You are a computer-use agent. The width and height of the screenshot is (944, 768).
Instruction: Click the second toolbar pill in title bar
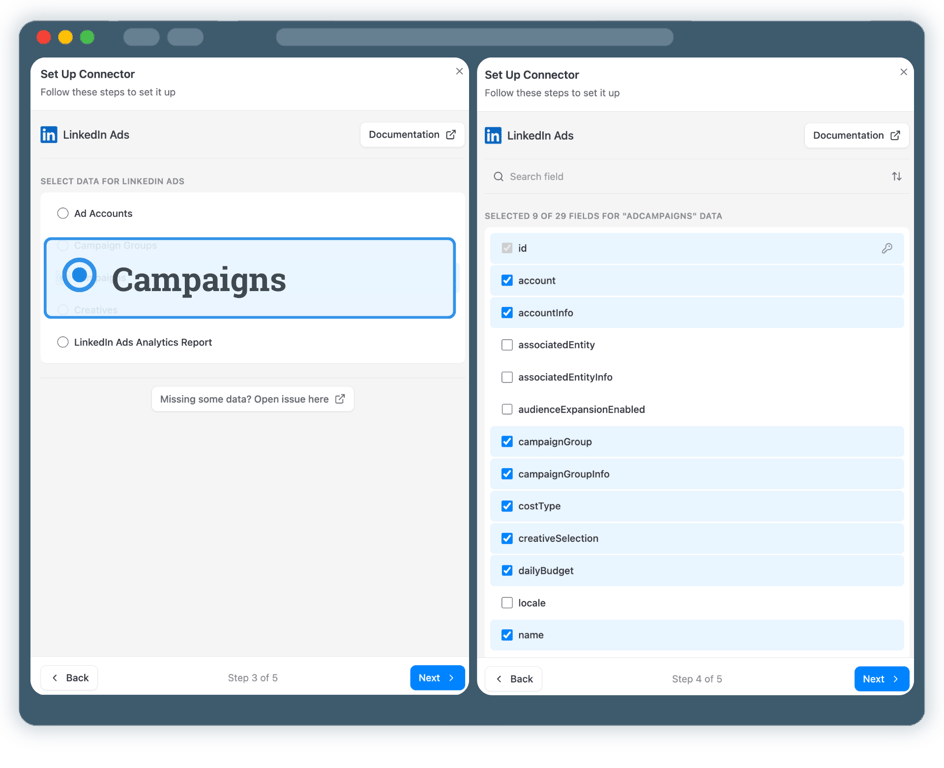coord(185,37)
